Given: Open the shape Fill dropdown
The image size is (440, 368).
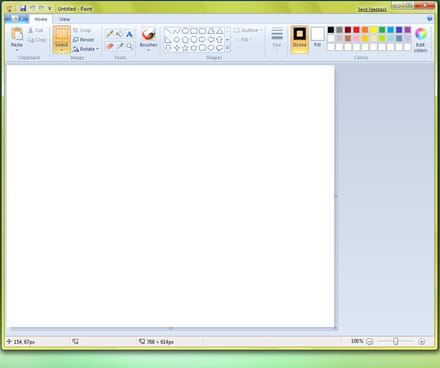Looking at the screenshot, I should click(243, 40).
